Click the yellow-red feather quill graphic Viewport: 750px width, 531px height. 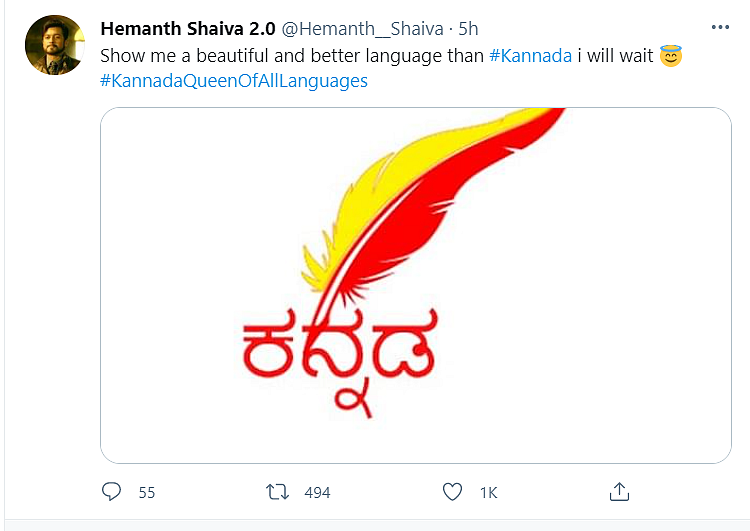coord(433,201)
